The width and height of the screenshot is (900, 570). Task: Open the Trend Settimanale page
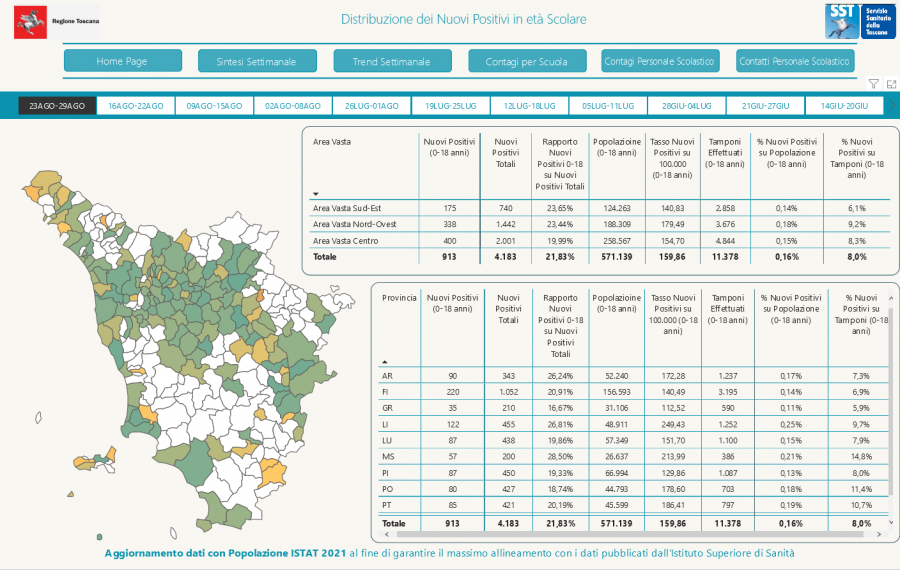pos(391,61)
